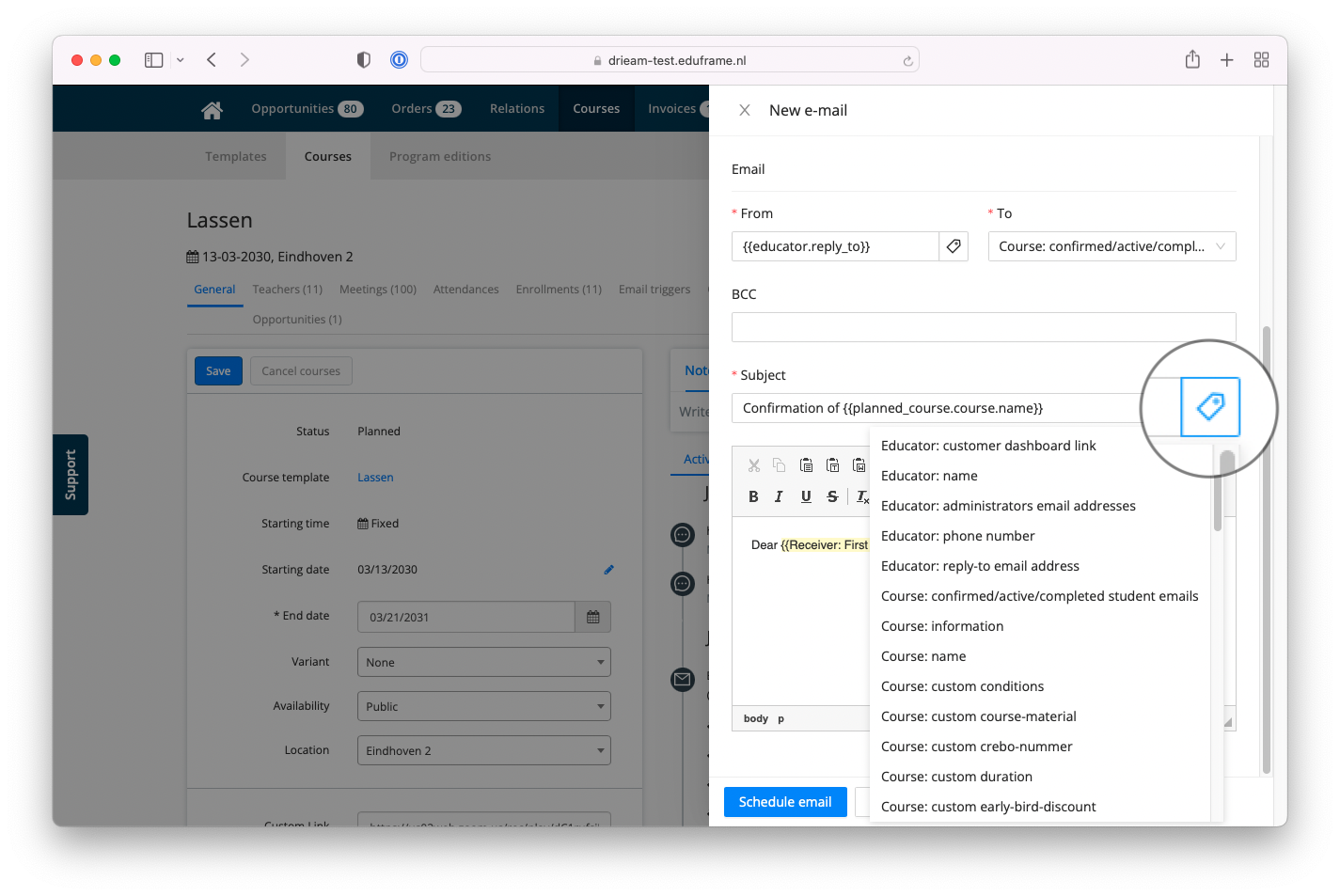1340x896 pixels.
Task: Select 'Educator: phone number' tag
Action: pyautogui.click(x=957, y=536)
